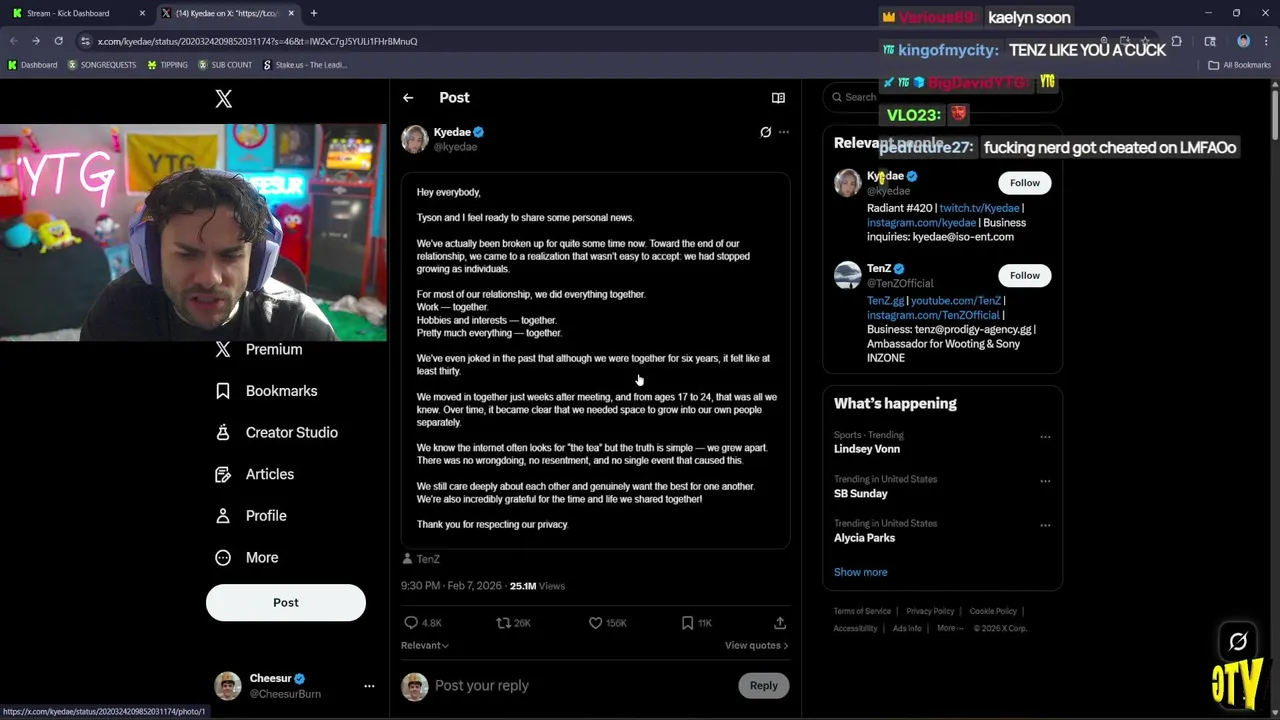1280x720 pixels.
Task: Open Cheesur profile avatar in the sidebar
Action: pos(228,686)
